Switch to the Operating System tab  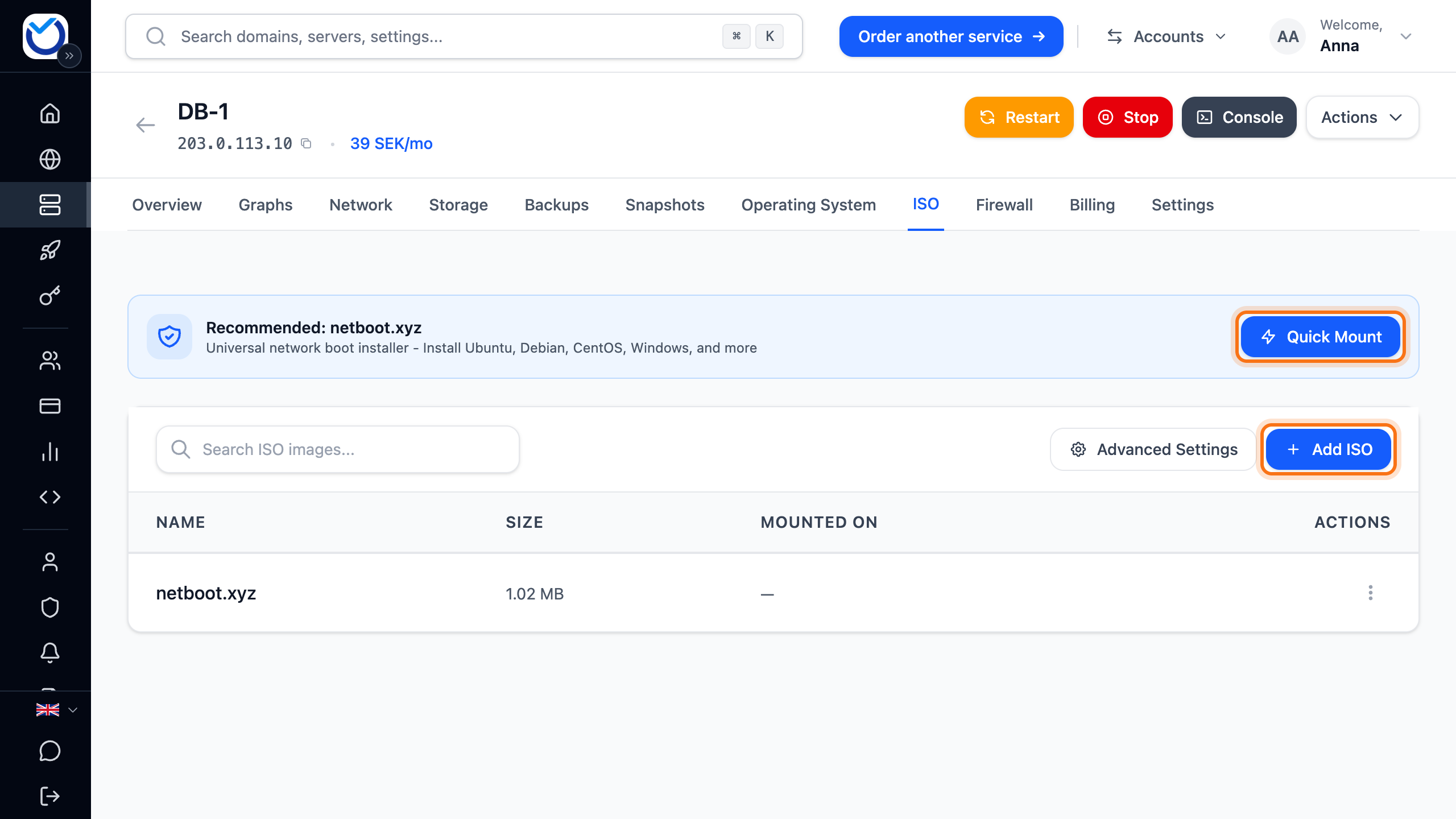tap(808, 205)
